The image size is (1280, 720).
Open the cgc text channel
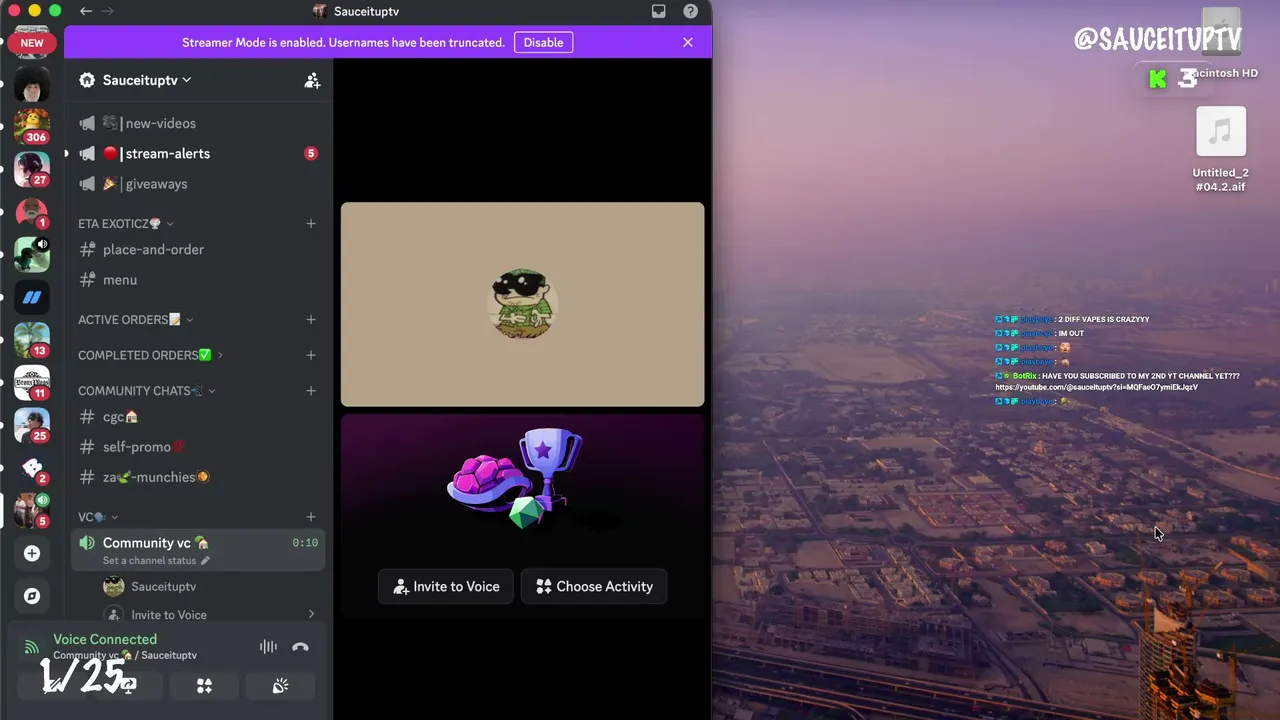(198, 417)
